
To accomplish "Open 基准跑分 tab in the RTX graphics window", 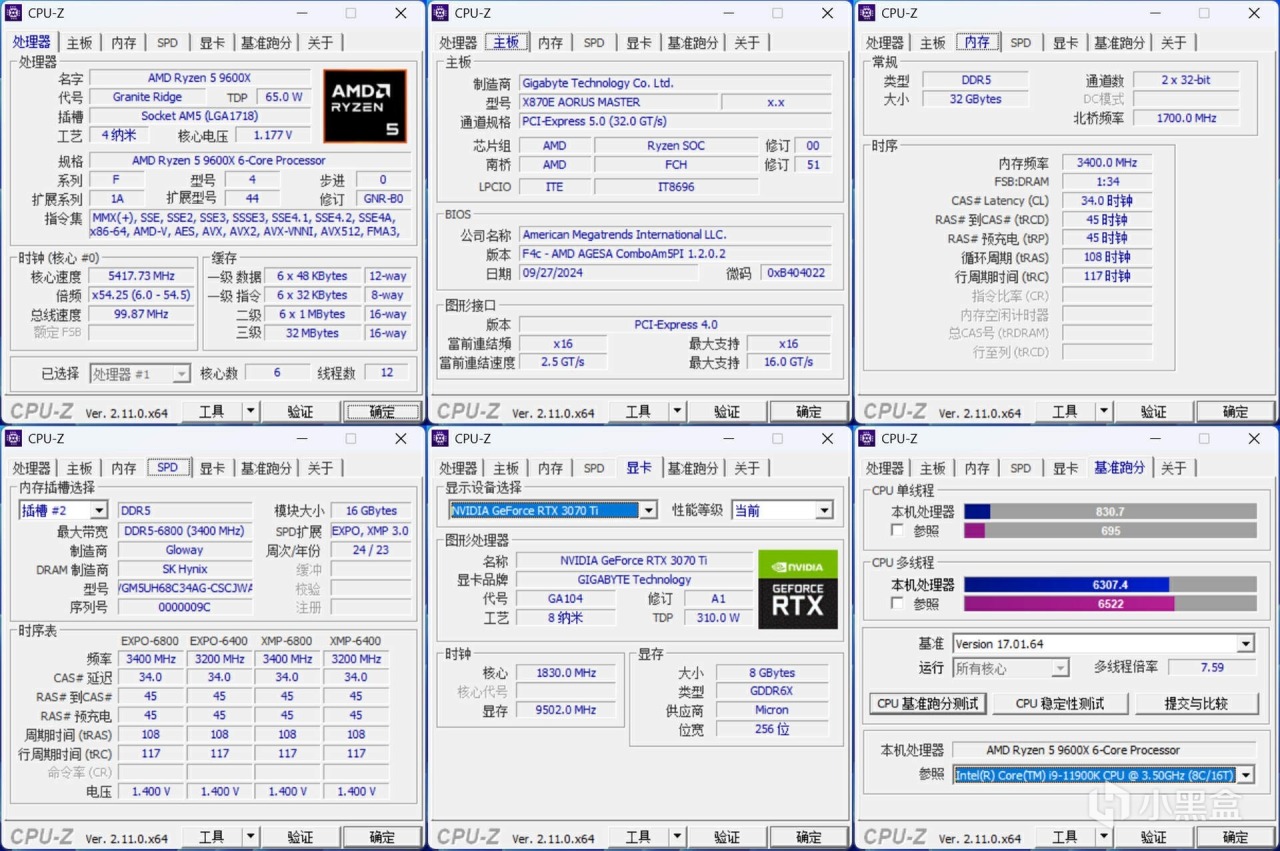I will click(x=693, y=468).
